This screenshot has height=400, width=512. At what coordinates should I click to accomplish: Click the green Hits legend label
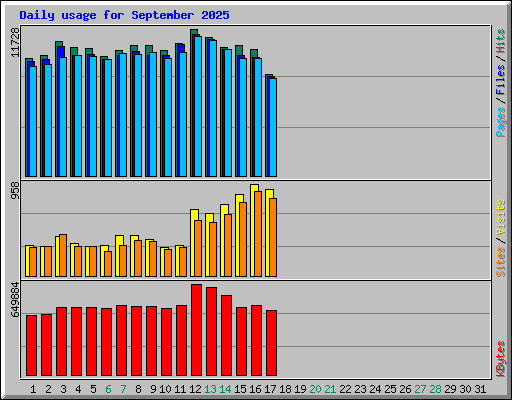pos(500,41)
